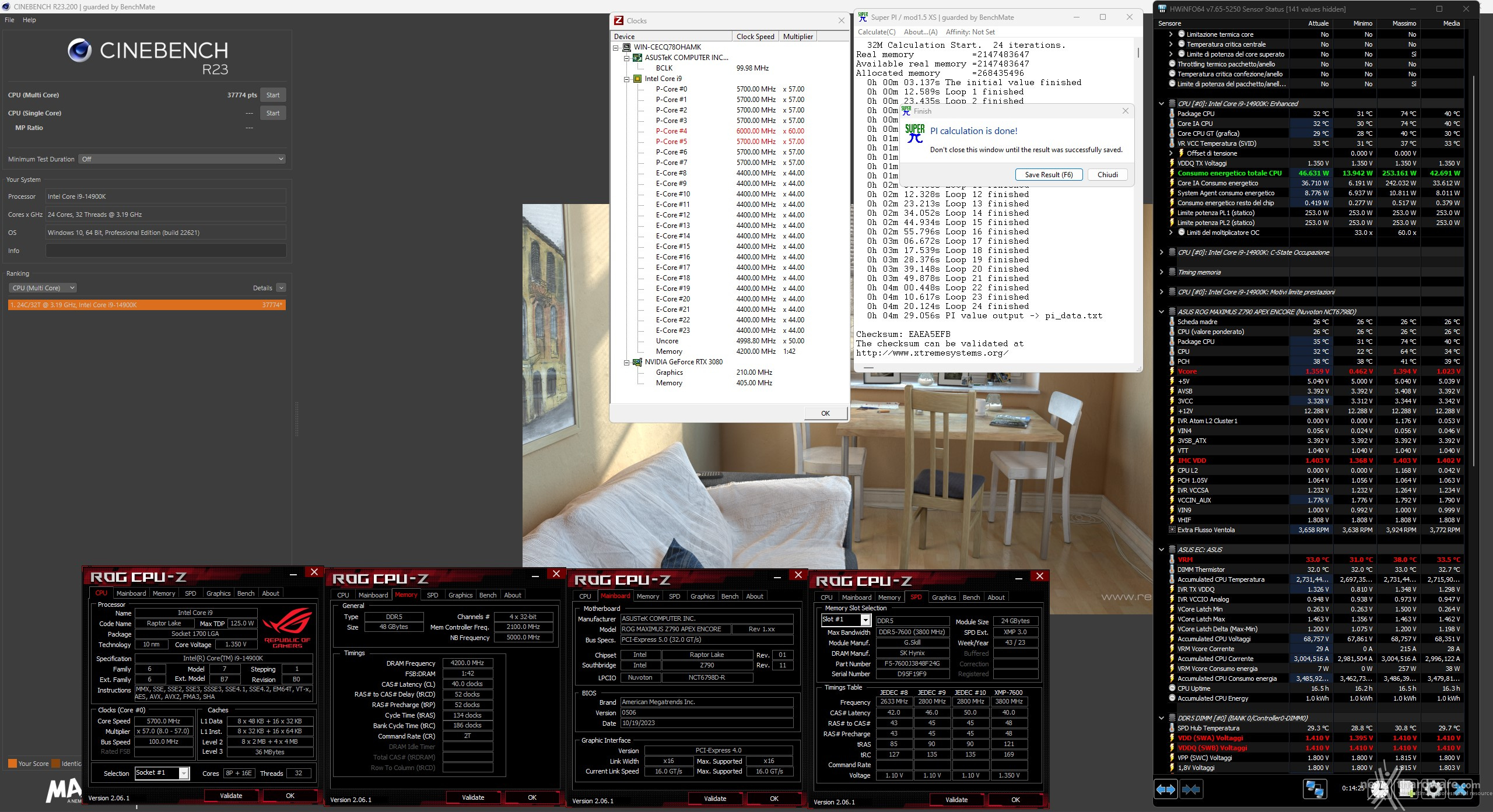Open Slot #1 dropdown in CPU-Z SPD
The height and width of the screenshot is (812, 1493).
pos(865,620)
